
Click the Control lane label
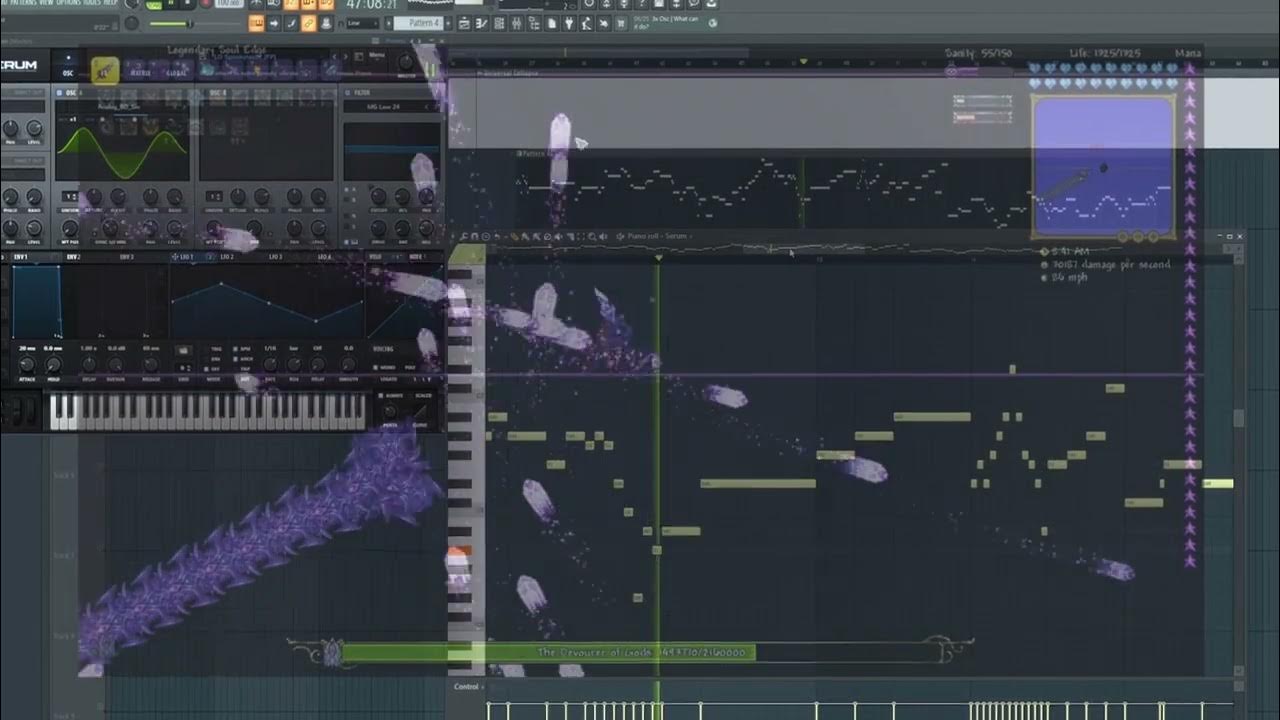(x=467, y=687)
